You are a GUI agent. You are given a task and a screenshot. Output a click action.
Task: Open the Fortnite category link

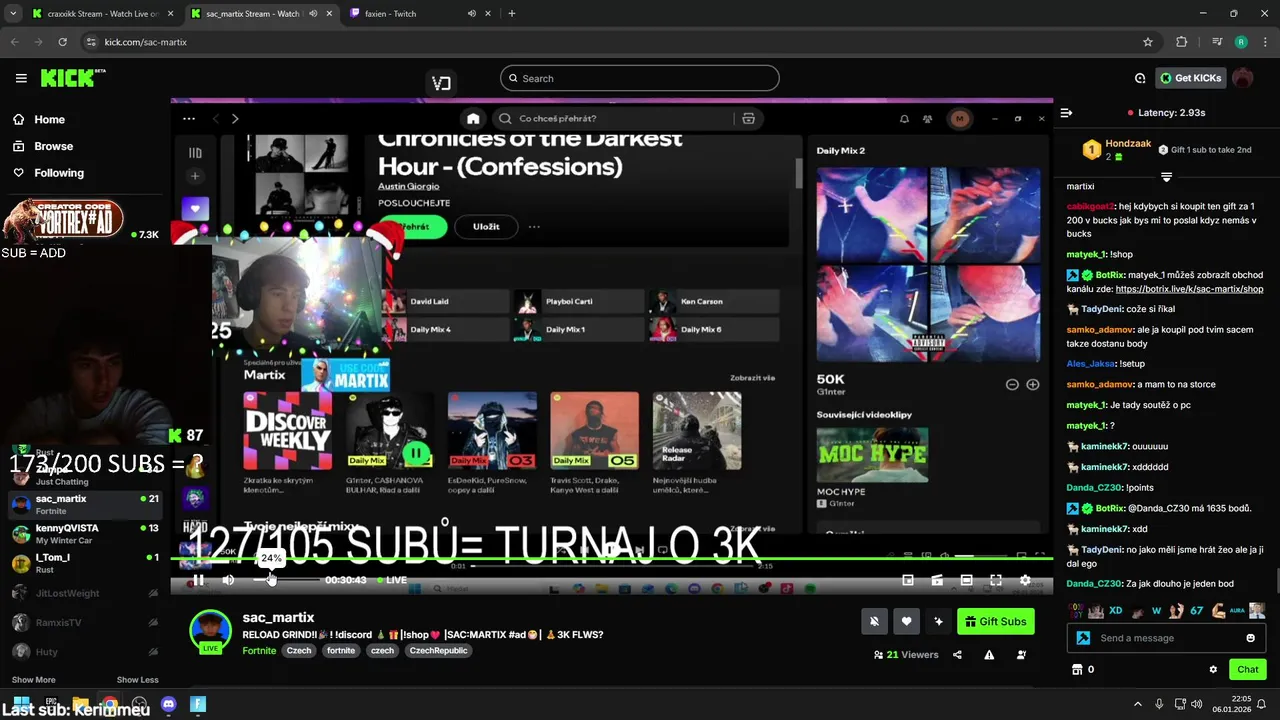pos(259,651)
